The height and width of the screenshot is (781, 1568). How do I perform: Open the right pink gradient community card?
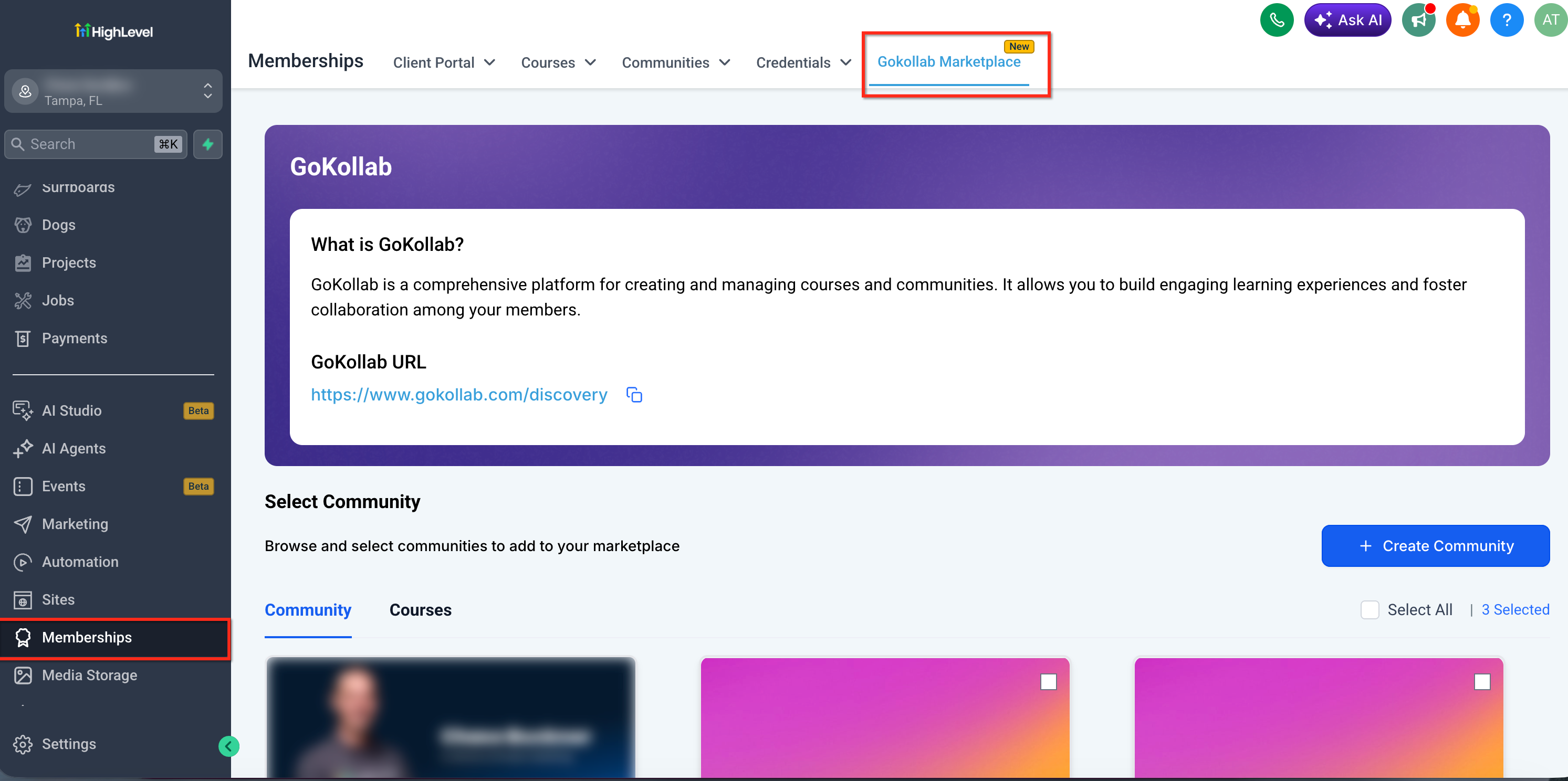1319,717
